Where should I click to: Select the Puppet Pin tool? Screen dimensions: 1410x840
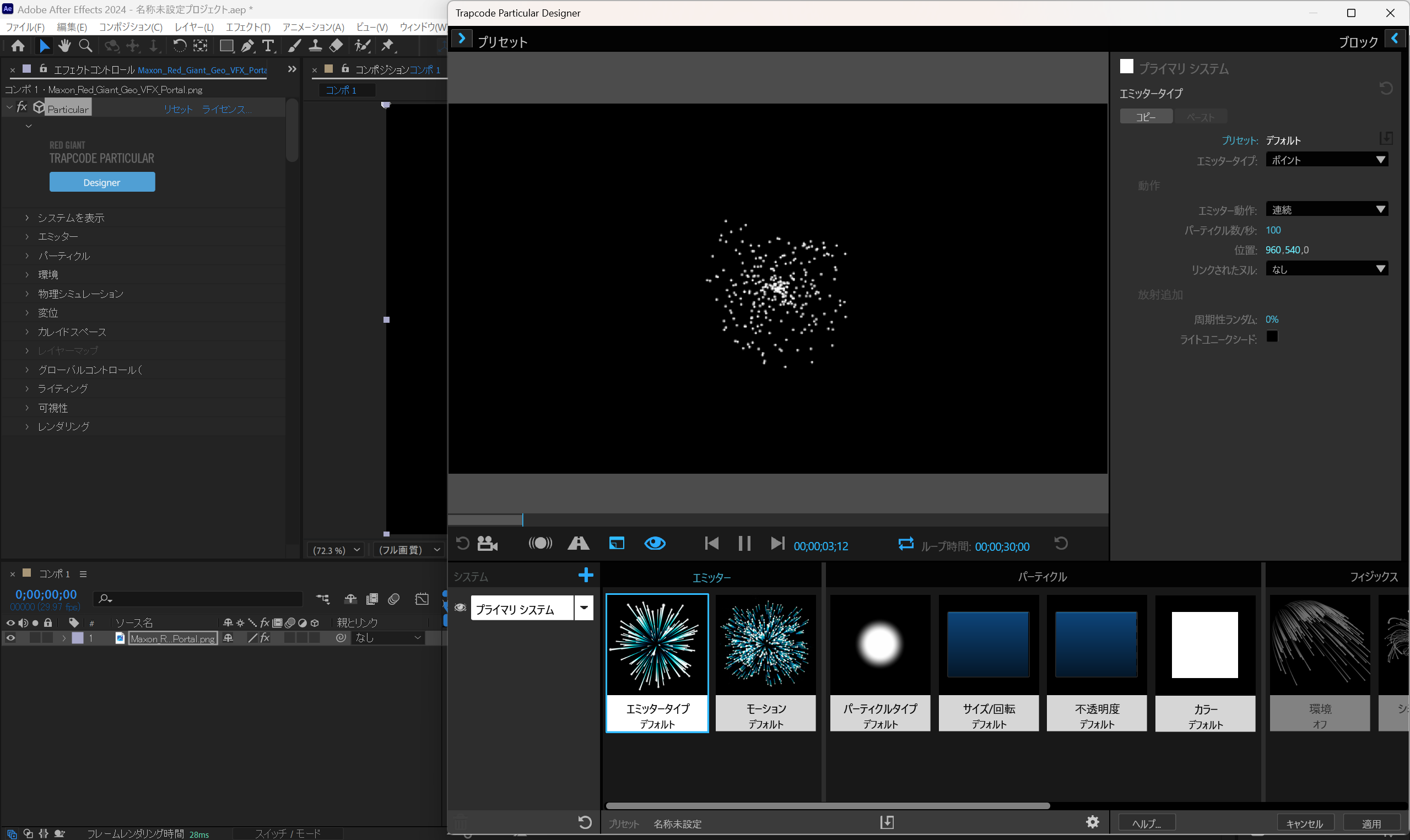pyautogui.click(x=388, y=46)
